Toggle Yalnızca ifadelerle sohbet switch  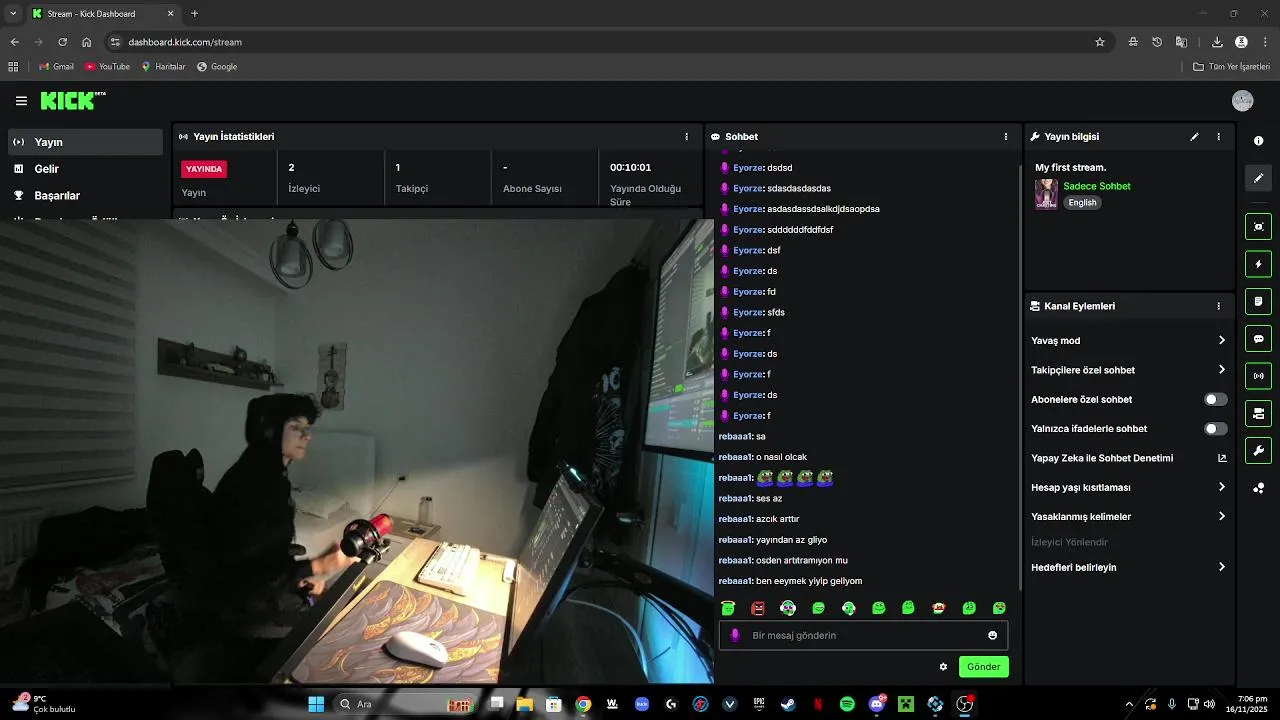1215,429
